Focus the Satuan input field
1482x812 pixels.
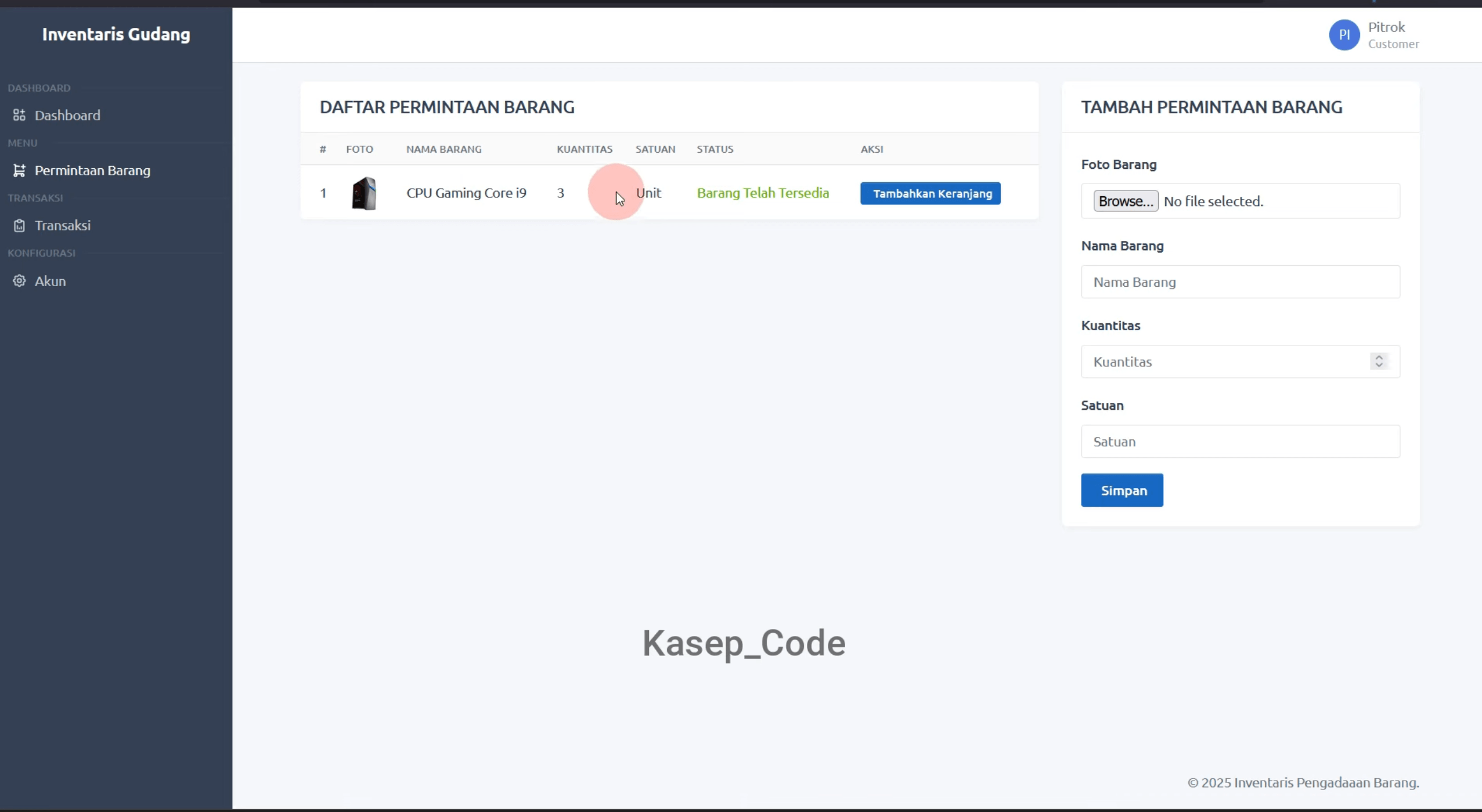[1241, 441]
